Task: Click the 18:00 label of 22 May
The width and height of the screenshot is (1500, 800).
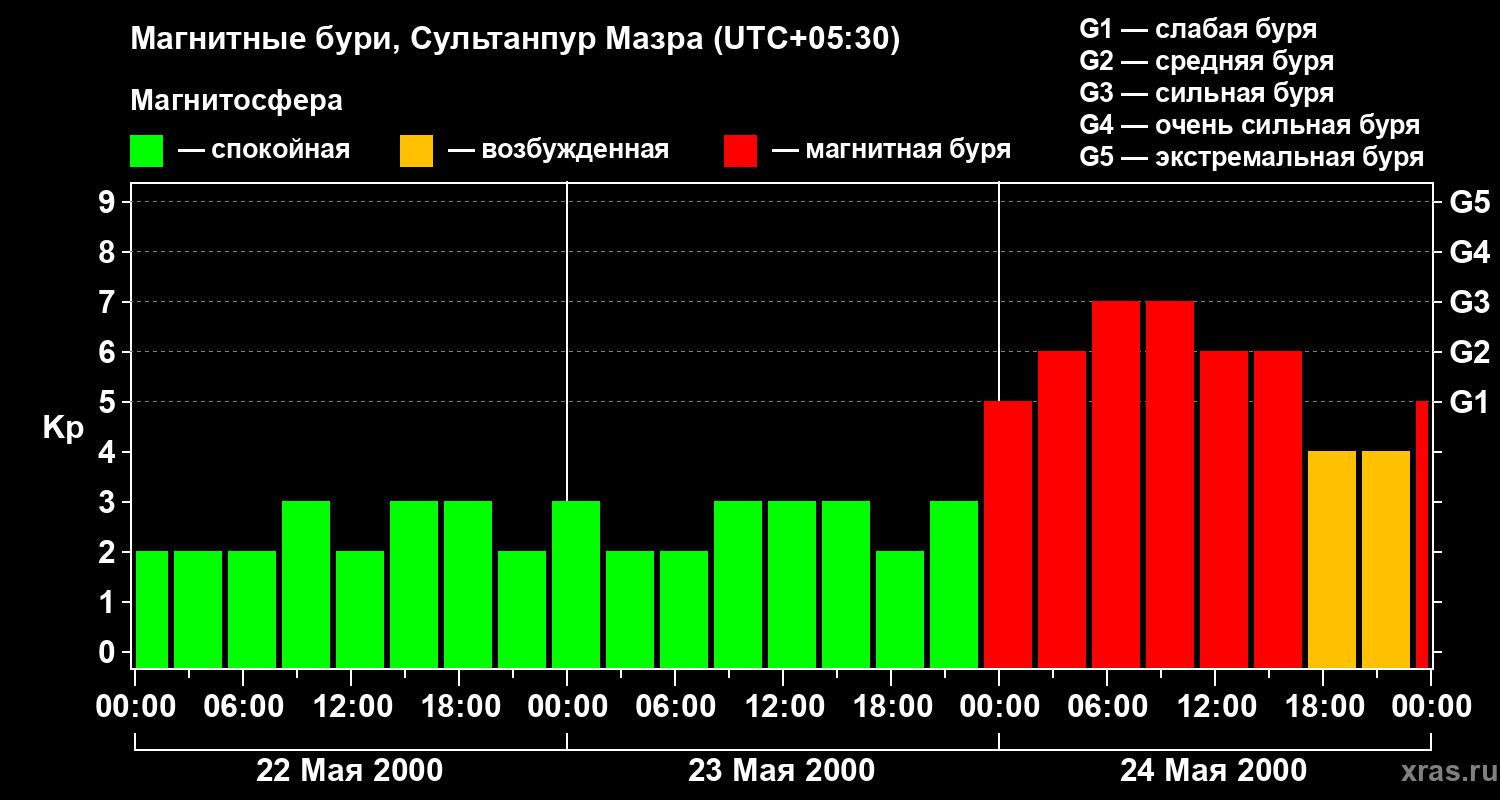Action: tap(459, 707)
